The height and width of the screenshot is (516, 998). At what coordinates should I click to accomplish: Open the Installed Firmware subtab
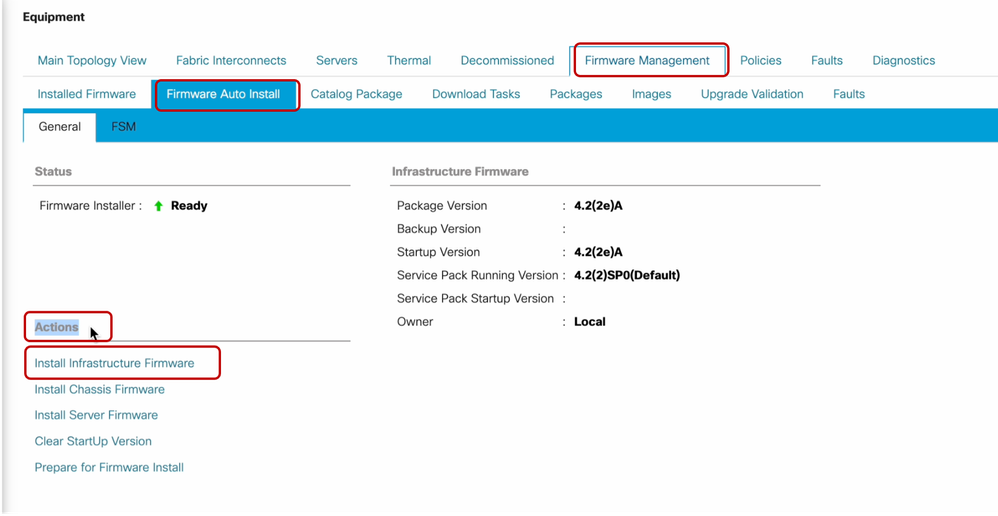click(87, 94)
